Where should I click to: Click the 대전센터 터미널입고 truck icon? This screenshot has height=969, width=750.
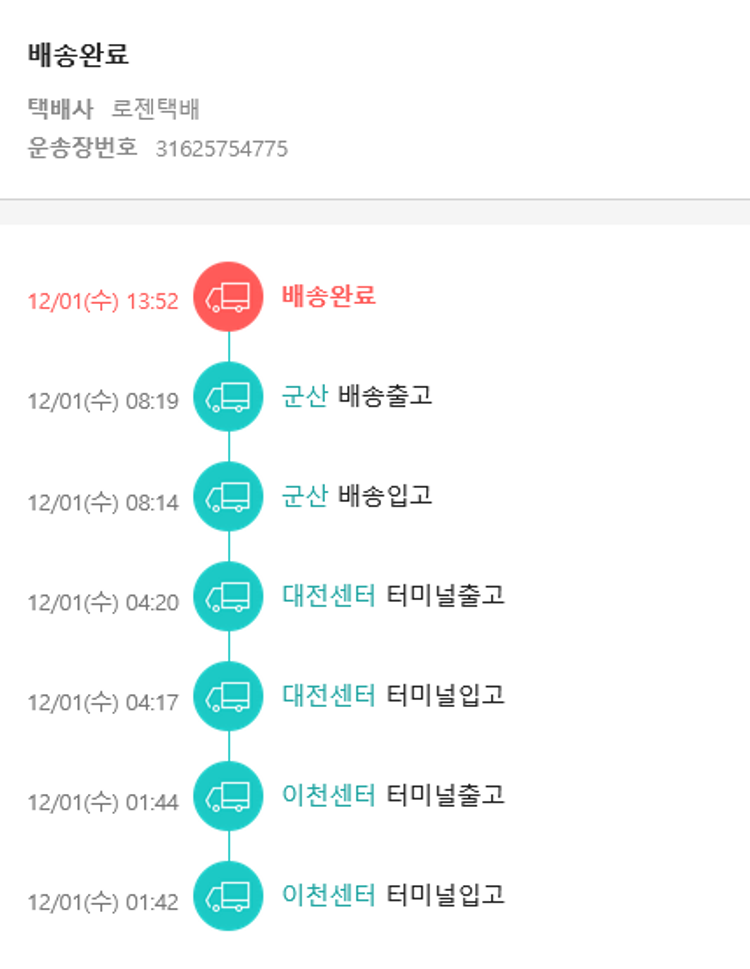pyautogui.click(x=228, y=697)
